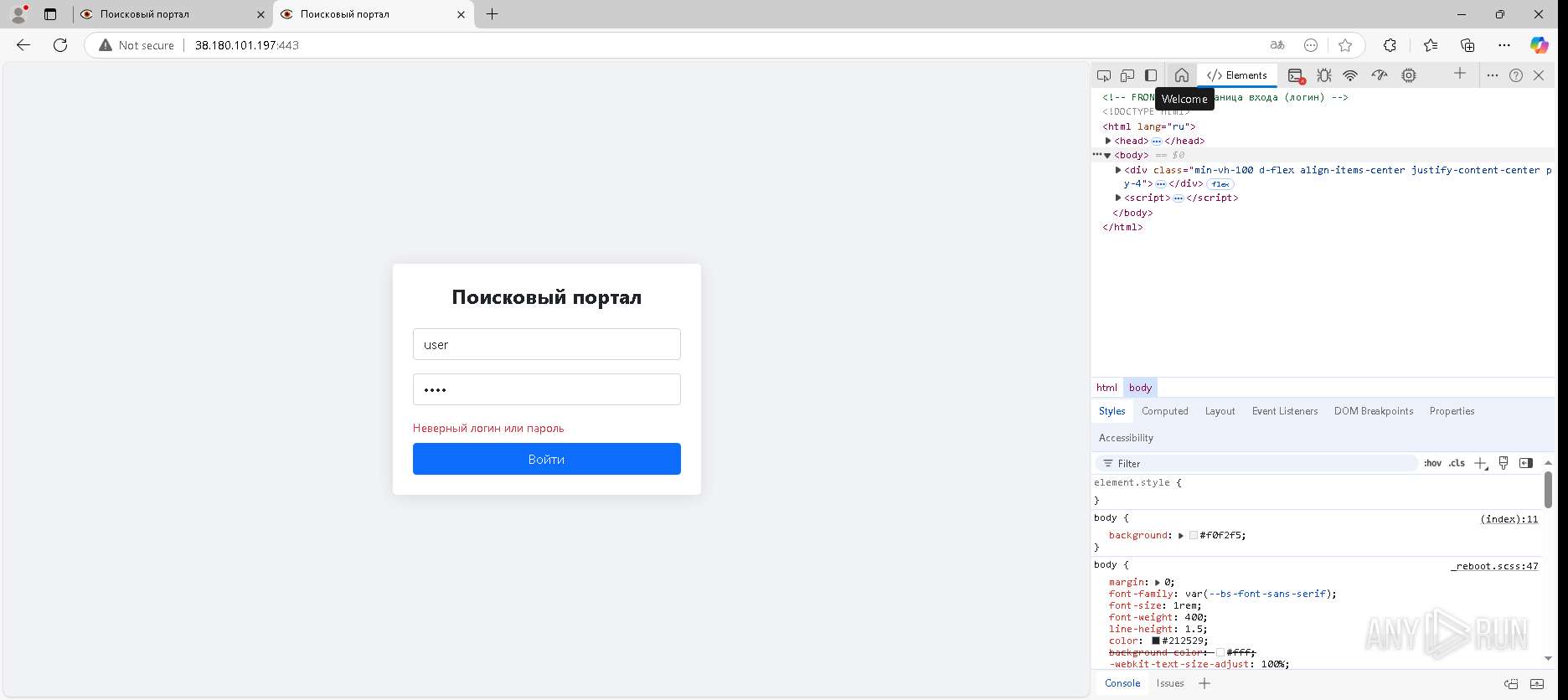Open the tab actions menu icon
This screenshot has height=700, width=1568.
click(50, 14)
